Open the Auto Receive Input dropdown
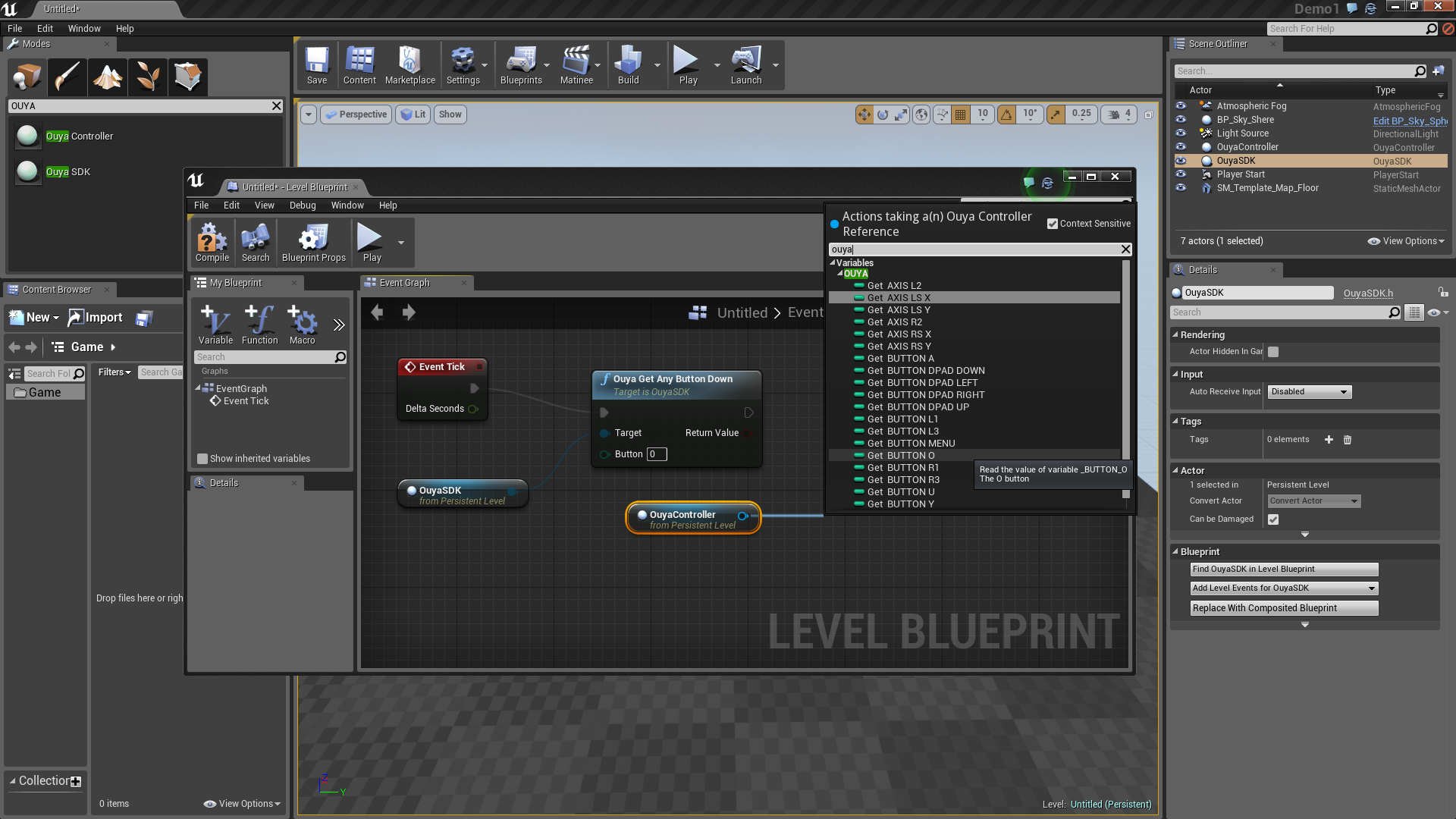Viewport: 1456px width, 819px height. coord(1310,392)
